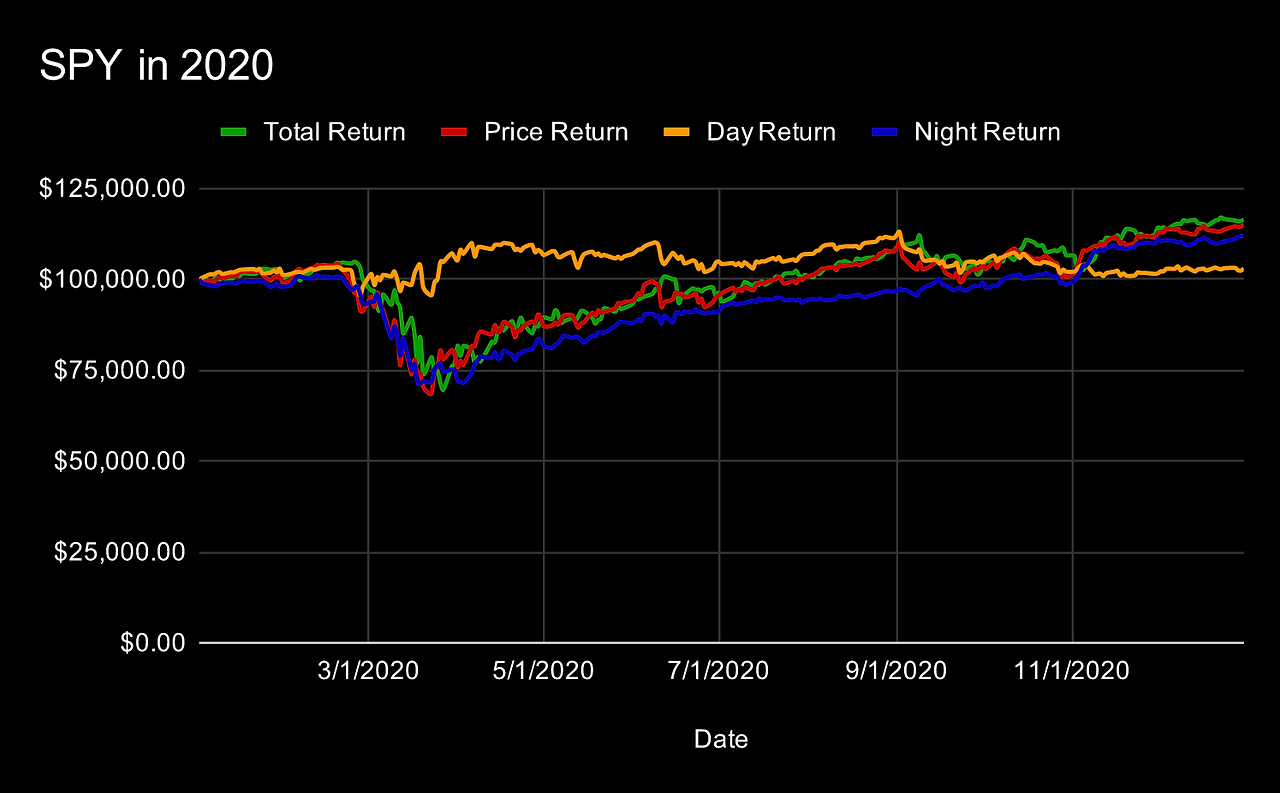Click the orange Day Return legend swatch

[x=676, y=133]
